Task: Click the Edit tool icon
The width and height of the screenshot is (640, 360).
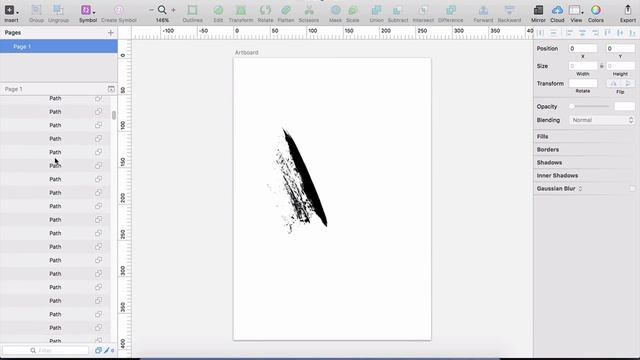Action: (218, 10)
